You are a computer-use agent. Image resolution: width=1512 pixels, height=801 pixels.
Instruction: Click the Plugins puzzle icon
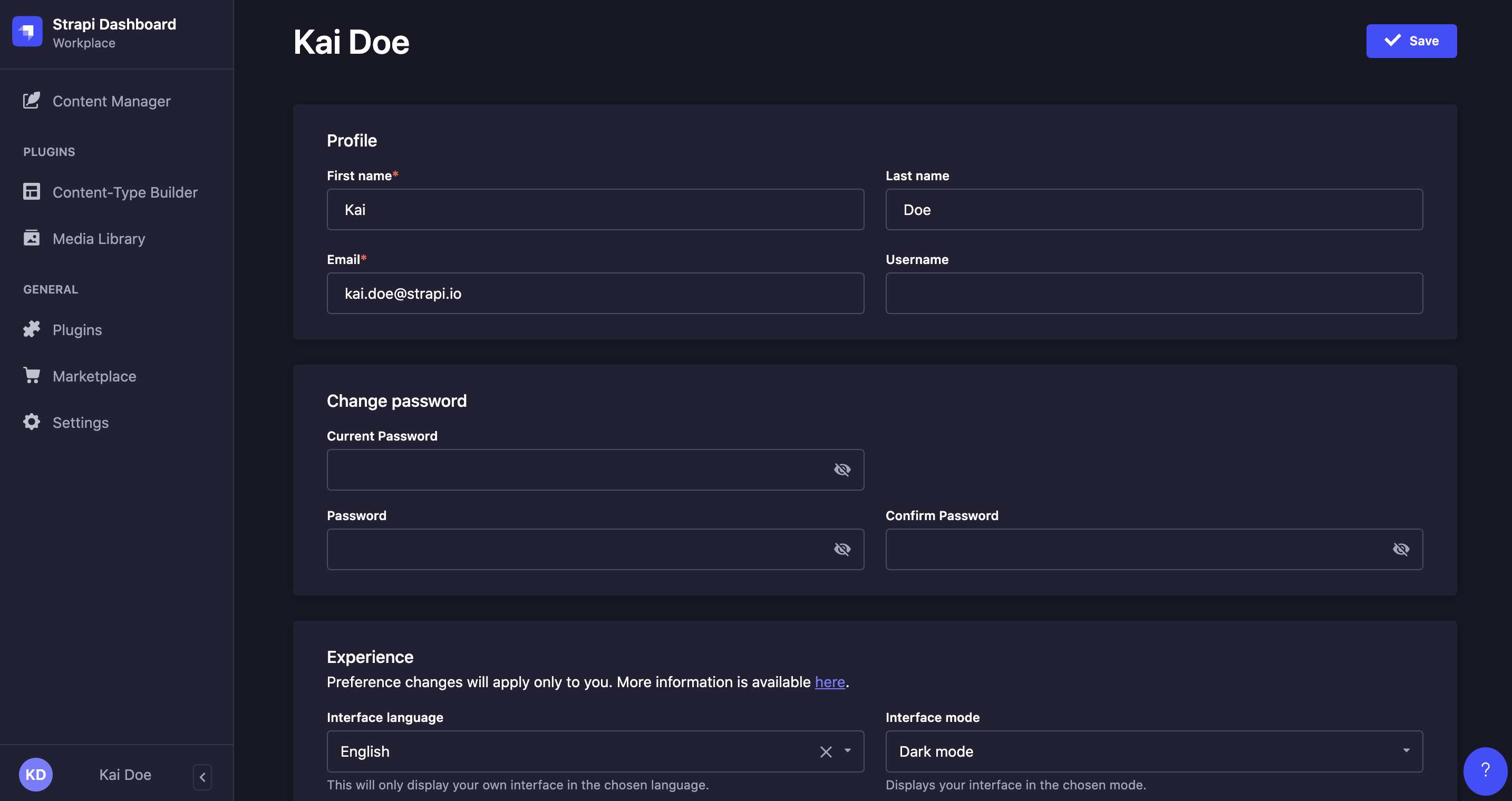pos(31,329)
